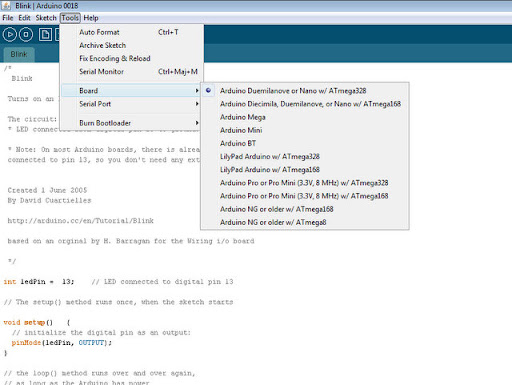Close the open Tools menu
The image size is (512, 385).
[x=70, y=18]
